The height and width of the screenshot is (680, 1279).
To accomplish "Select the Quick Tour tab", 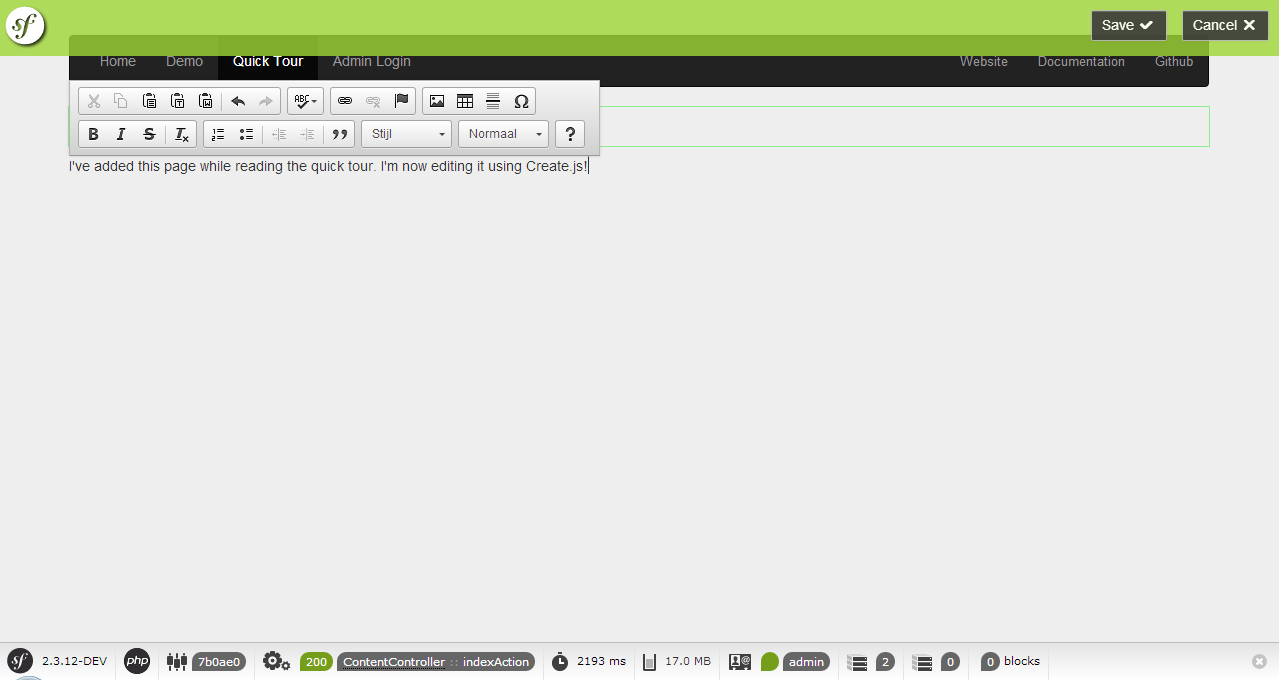I will [x=268, y=61].
